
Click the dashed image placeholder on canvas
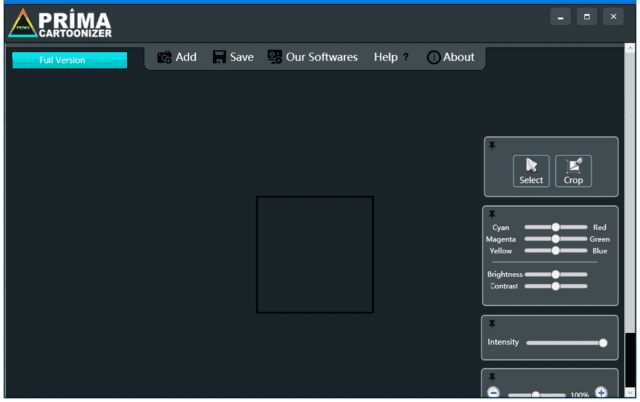(315, 255)
